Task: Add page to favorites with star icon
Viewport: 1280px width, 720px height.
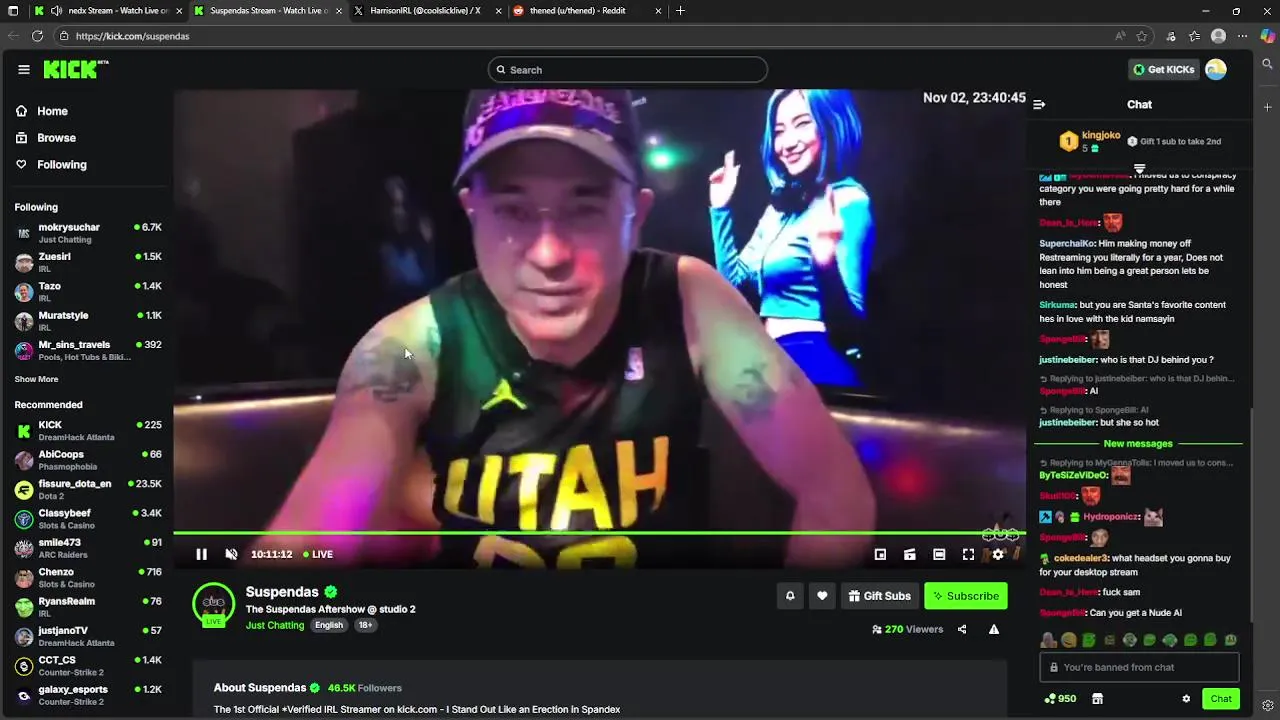Action: [1142, 36]
